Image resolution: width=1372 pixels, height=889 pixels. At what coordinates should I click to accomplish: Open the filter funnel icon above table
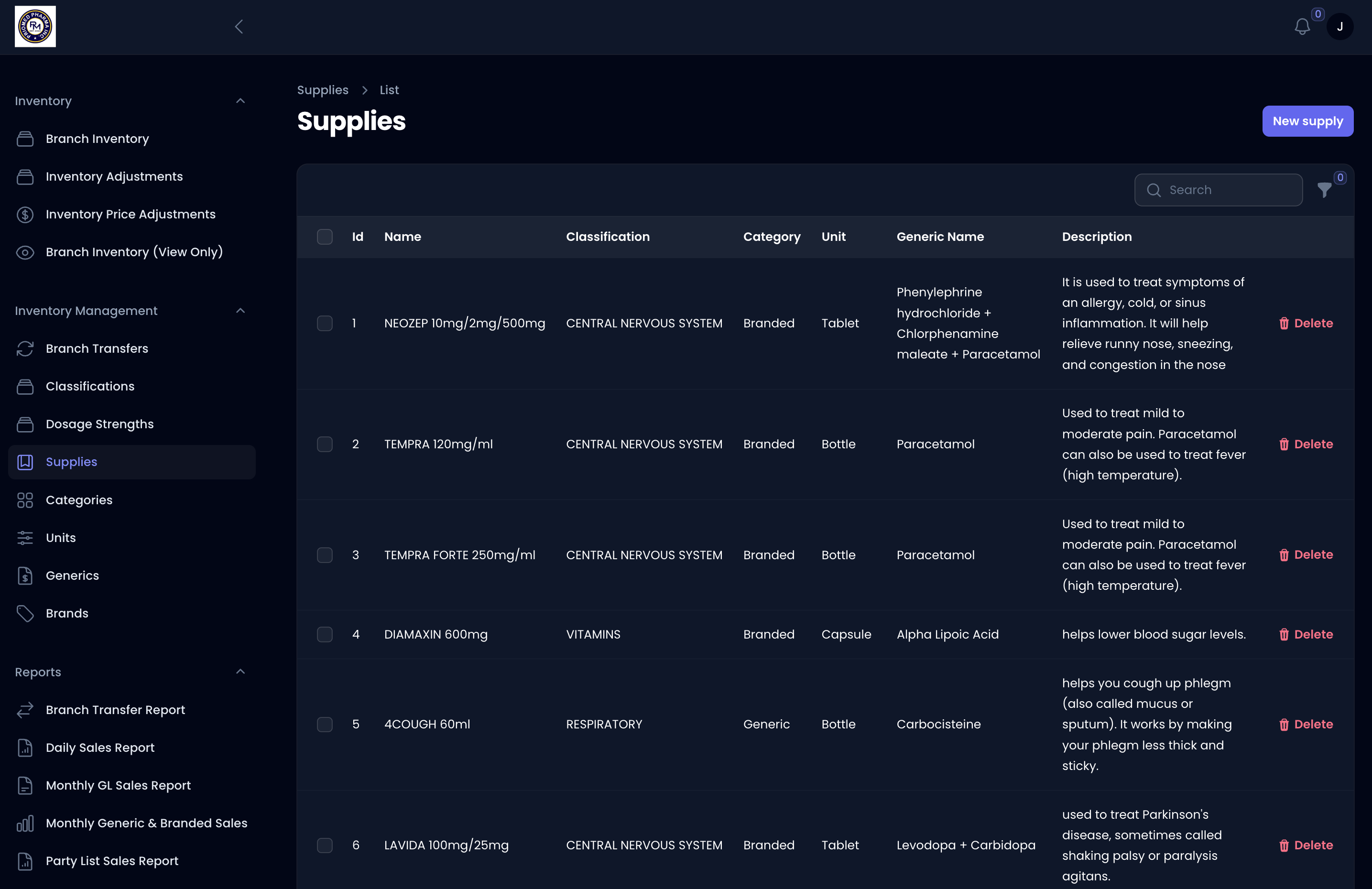tap(1323, 190)
